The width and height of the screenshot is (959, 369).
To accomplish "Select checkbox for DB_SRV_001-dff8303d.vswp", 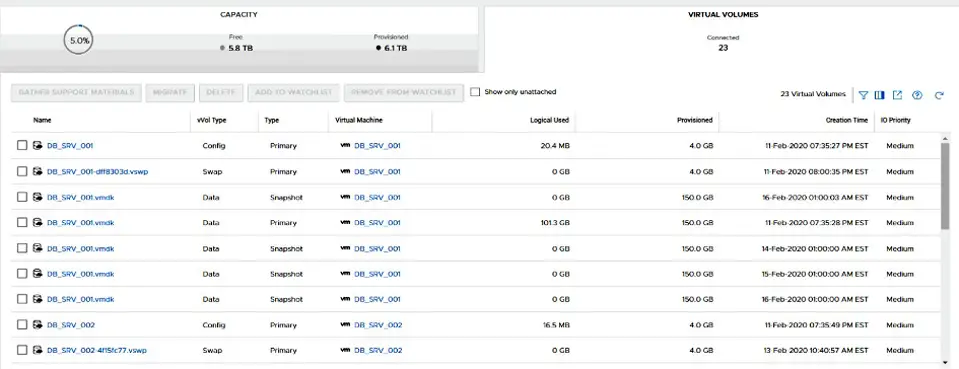I will point(22,171).
